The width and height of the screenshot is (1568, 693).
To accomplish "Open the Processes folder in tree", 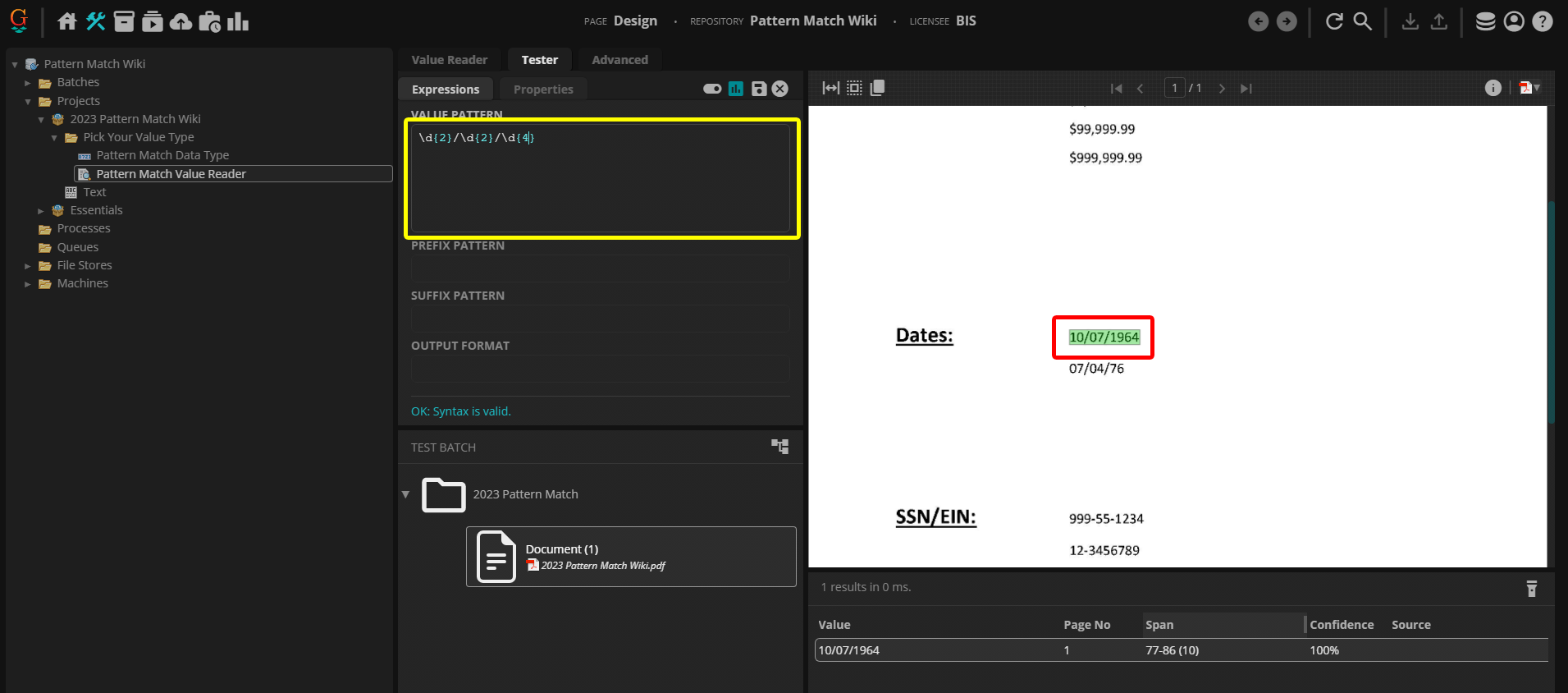I will tap(84, 228).
